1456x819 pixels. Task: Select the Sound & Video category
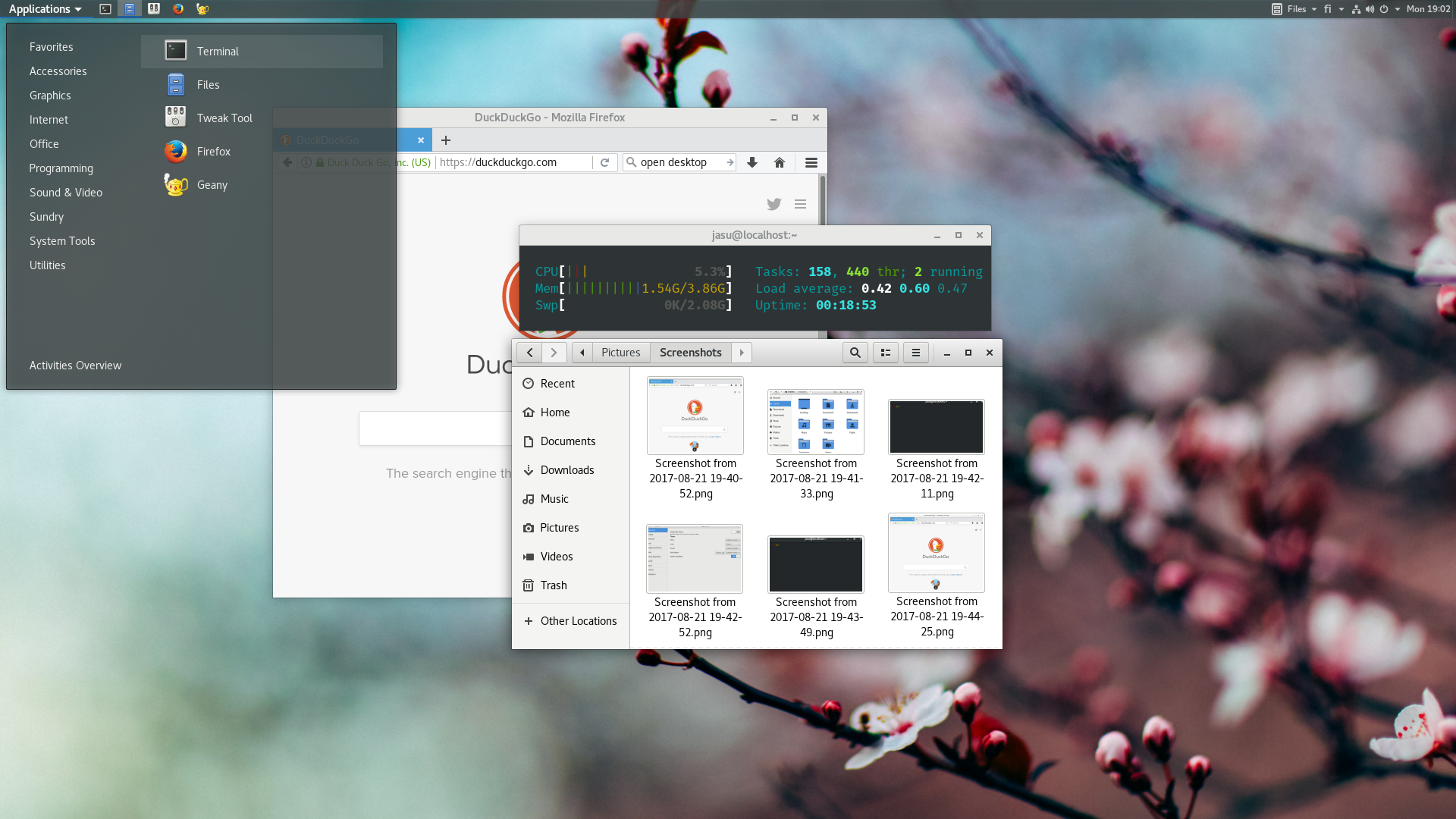coord(66,193)
